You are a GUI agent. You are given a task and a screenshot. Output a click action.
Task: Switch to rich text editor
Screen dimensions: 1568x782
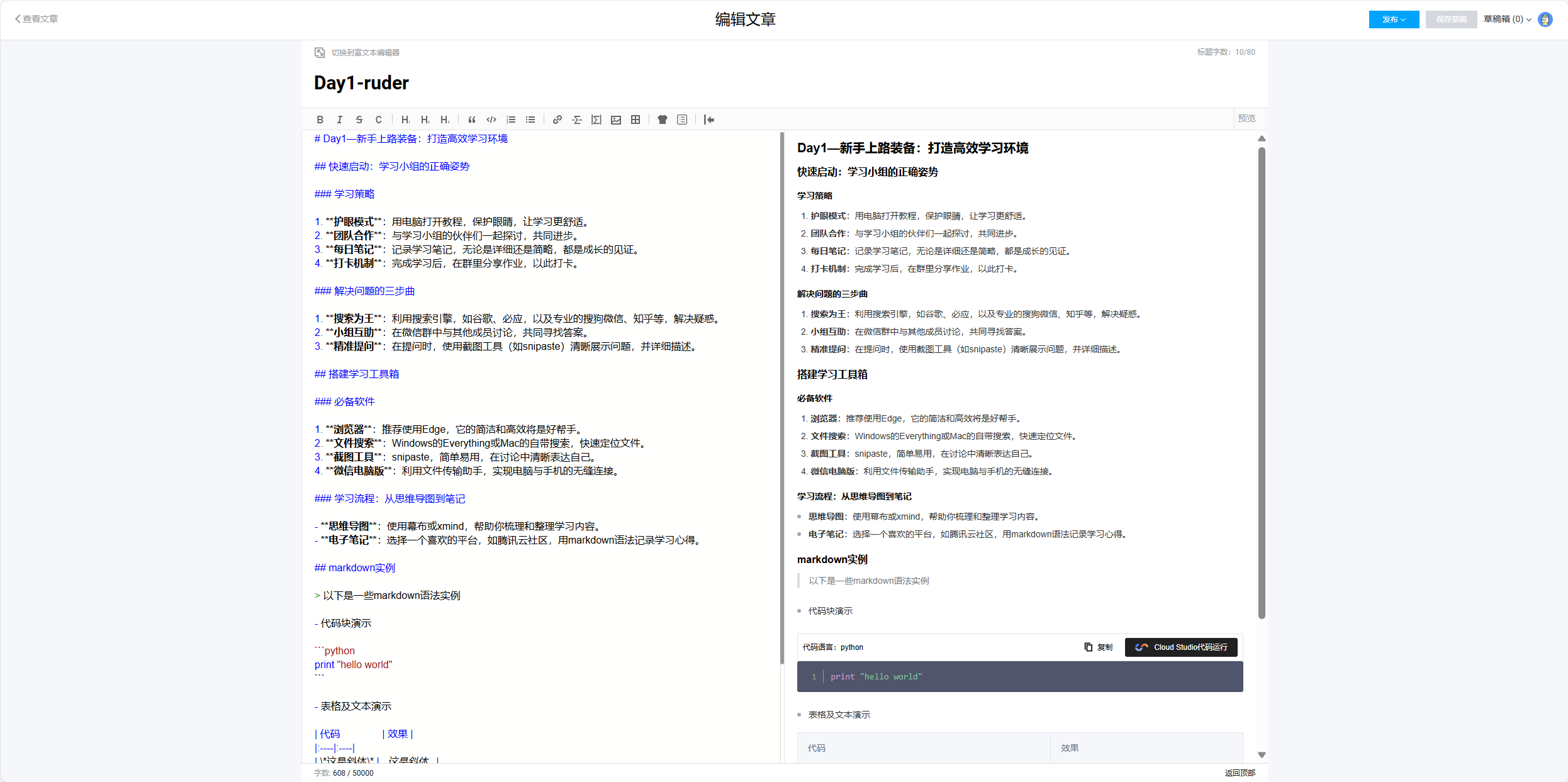[x=365, y=53]
